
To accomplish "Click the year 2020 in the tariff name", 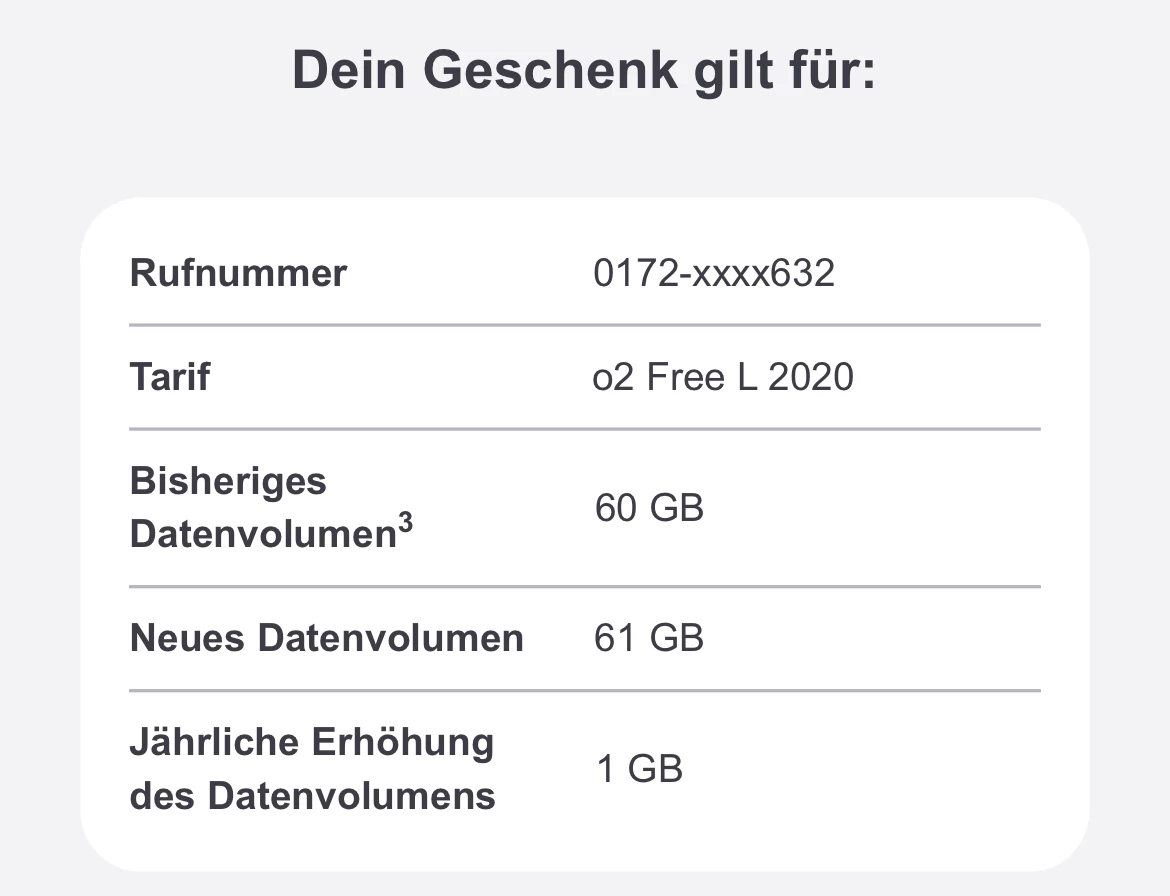I will 811,377.
